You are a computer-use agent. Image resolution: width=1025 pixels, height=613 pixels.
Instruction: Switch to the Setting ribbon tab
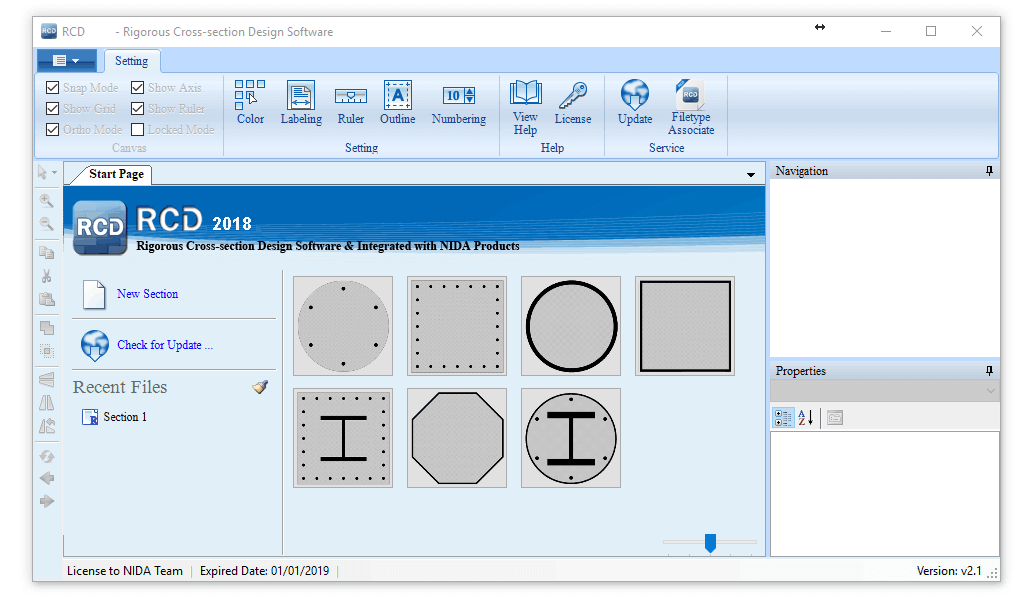131,61
